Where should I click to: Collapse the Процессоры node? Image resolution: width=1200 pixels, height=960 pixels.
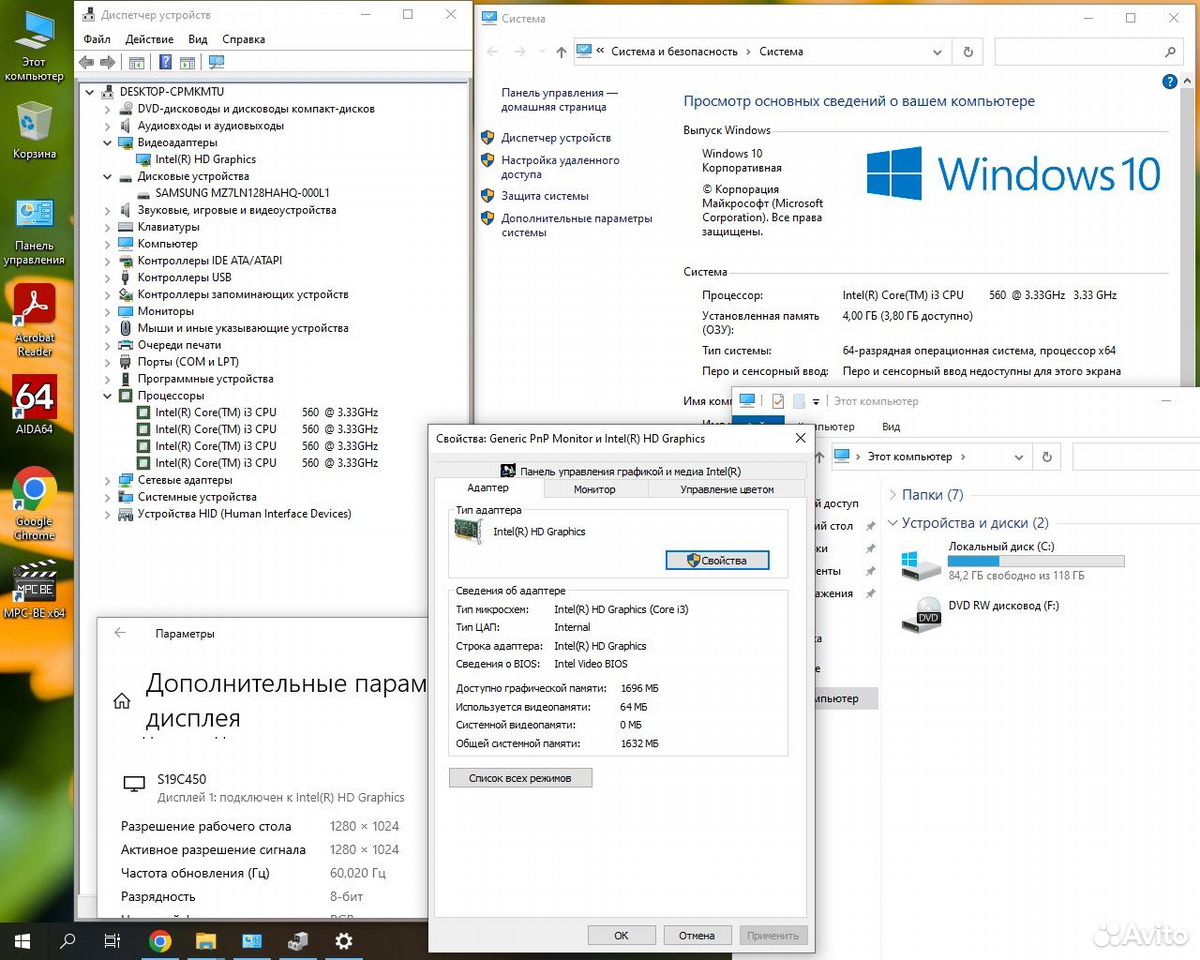coord(107,396)
